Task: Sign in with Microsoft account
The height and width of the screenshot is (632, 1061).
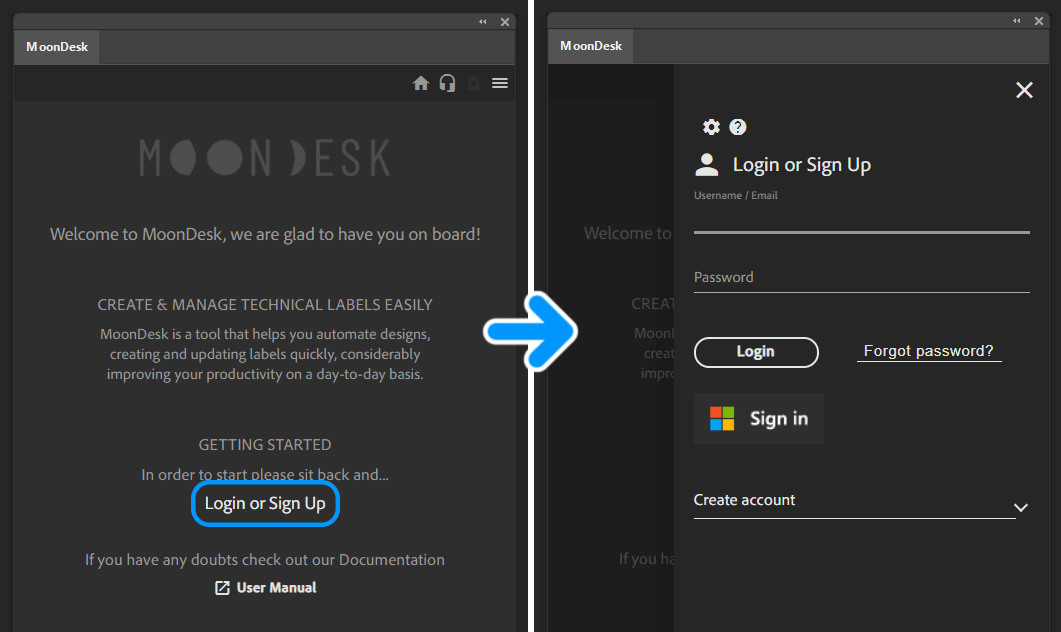Action: pyautogui.click(x=759, y=418)
